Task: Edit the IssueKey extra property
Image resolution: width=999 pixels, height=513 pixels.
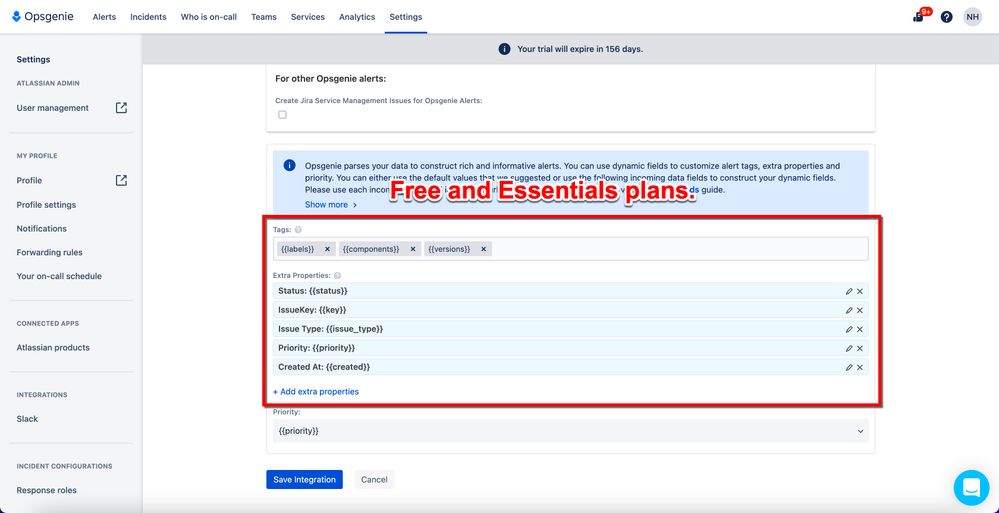Action: [849, 310]
